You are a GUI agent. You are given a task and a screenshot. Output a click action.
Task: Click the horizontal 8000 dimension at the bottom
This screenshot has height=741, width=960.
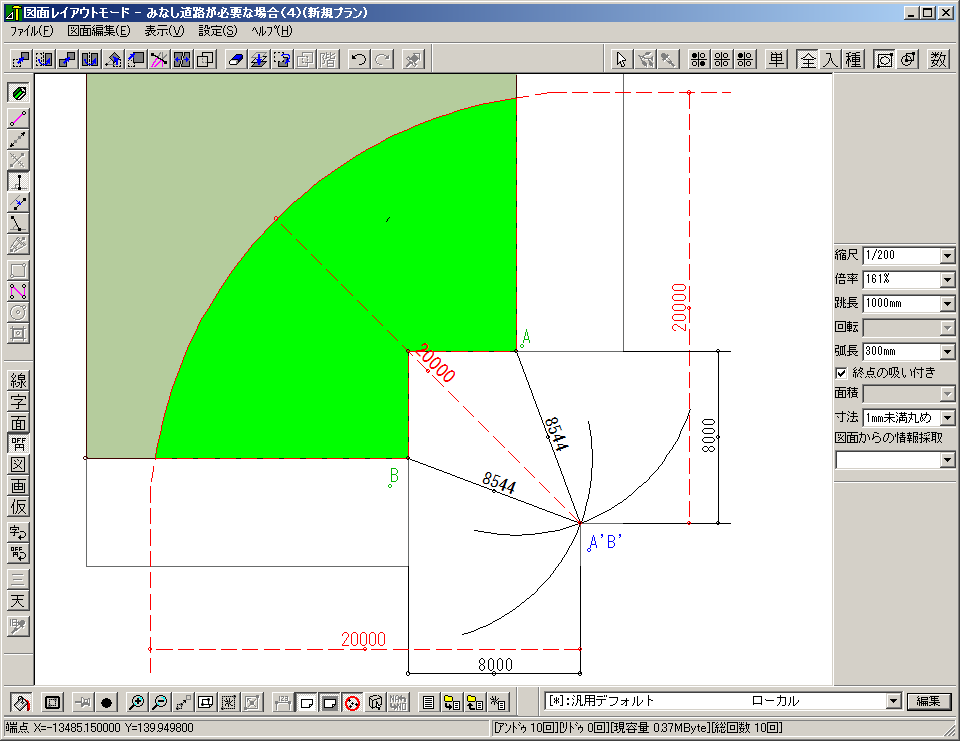click(495, 664)
